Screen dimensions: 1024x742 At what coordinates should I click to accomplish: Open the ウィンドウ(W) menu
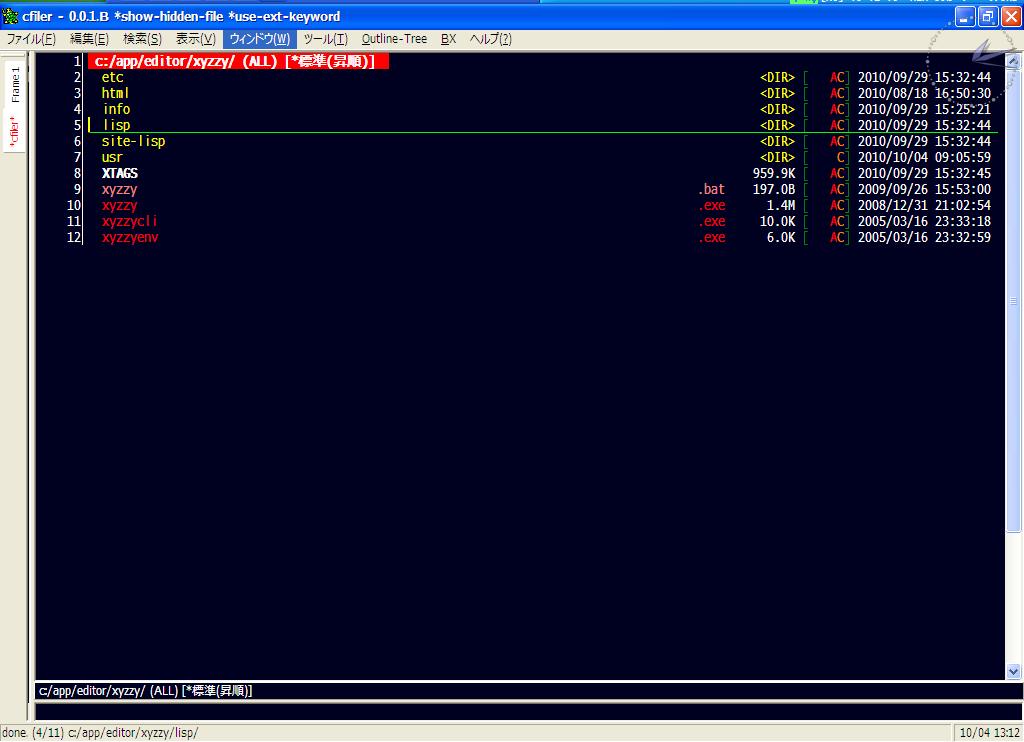point(260,39)
